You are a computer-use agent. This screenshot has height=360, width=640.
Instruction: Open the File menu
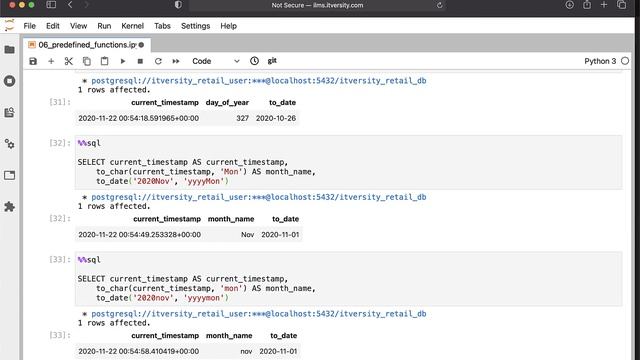click(30, 26)
